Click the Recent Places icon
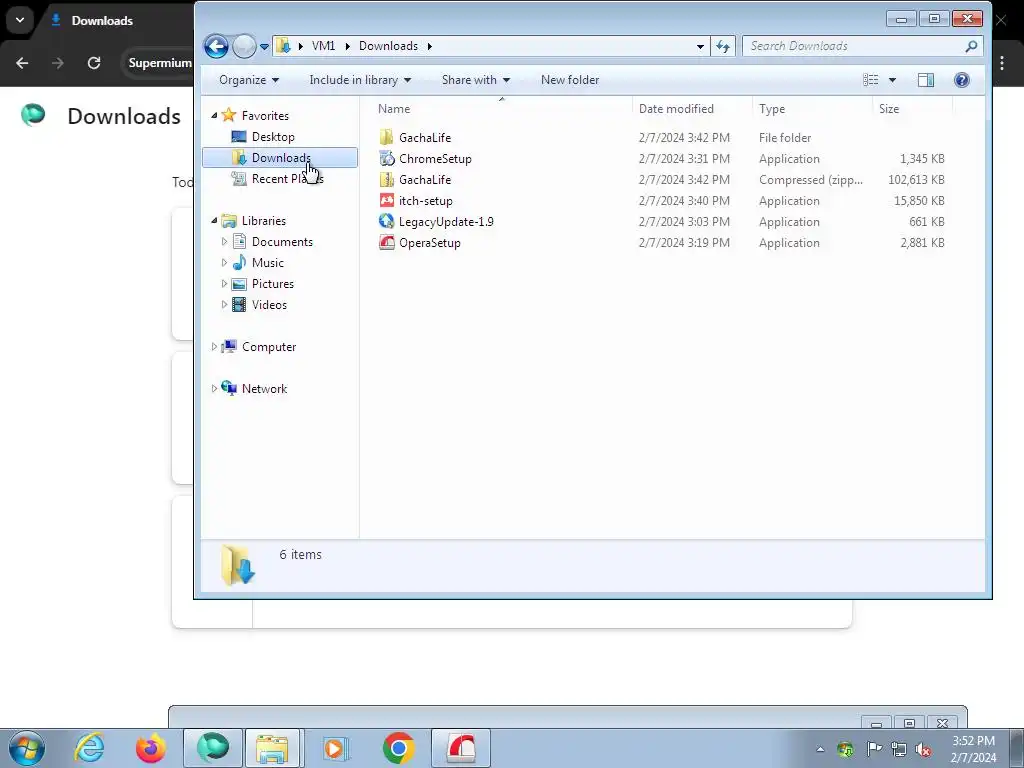 pyautogui.click(x=239, y=178)
